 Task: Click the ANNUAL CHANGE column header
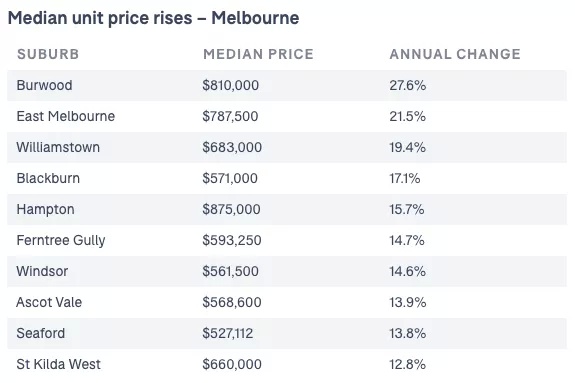point(455,54)
